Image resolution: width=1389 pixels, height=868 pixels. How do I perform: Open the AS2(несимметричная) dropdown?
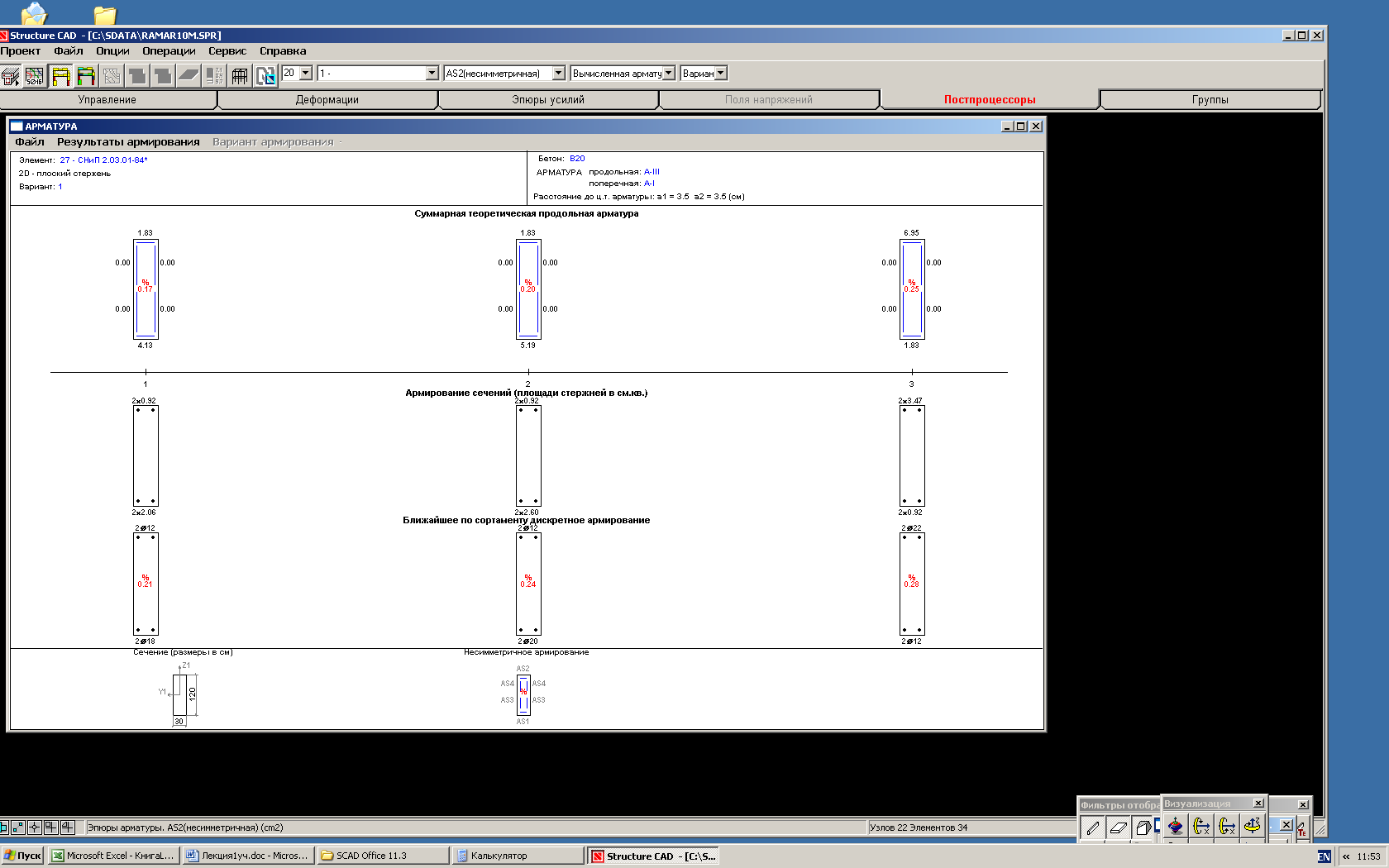coord(558,73)
